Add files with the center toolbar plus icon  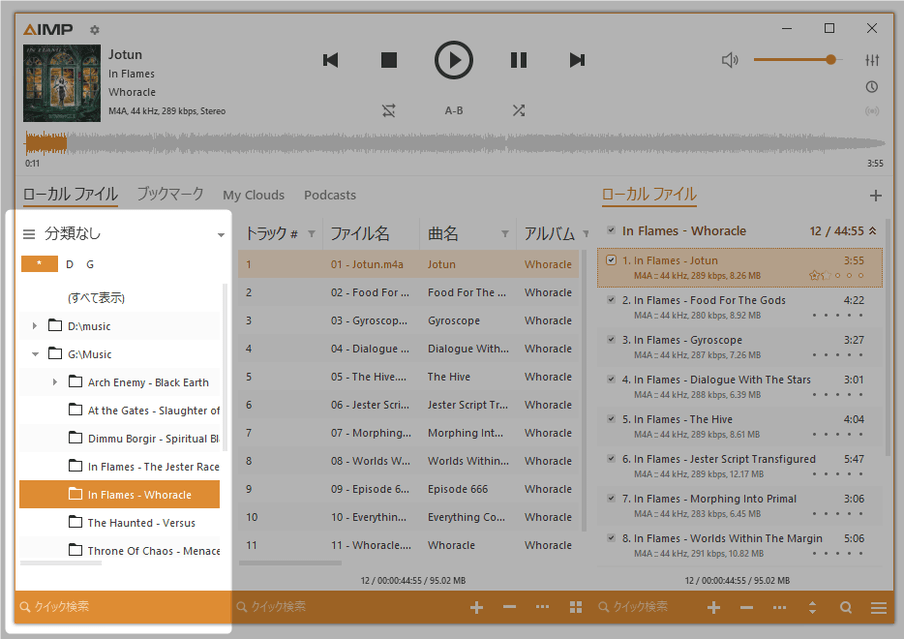pos(476,607)
